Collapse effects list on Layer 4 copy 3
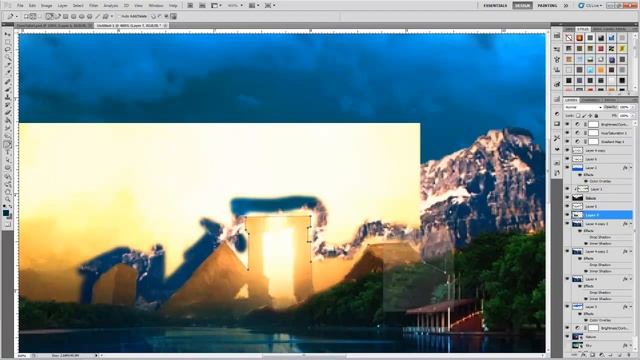 click(631, 224)
